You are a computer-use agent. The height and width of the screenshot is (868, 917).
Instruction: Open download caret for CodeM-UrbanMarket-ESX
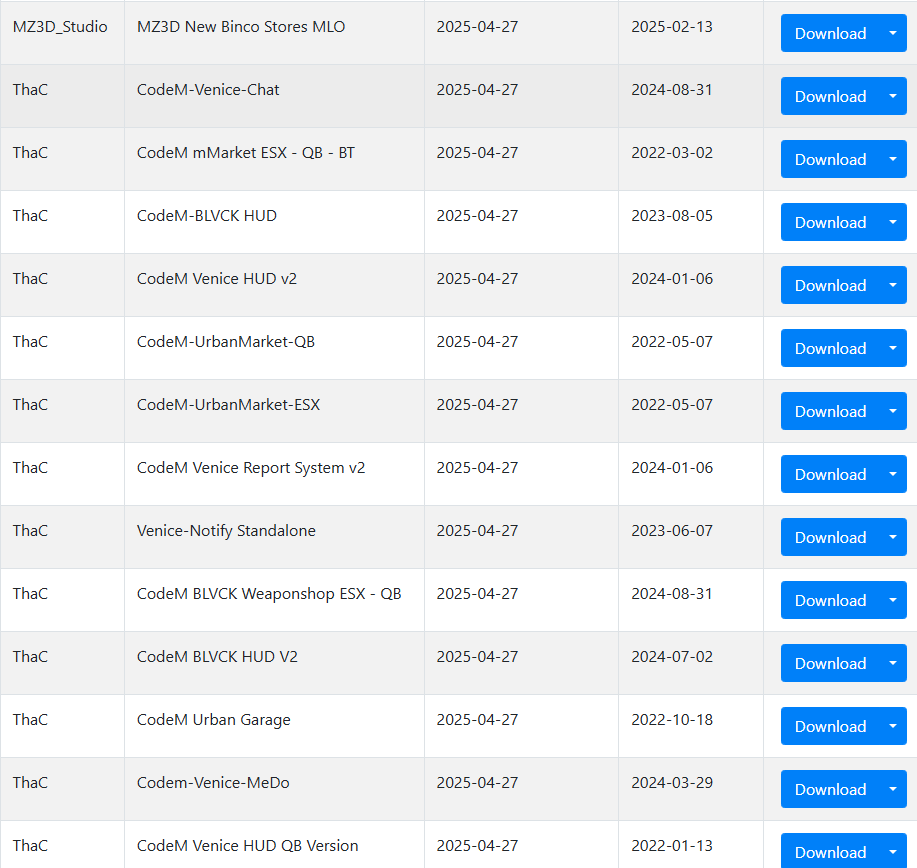tap(893, 411)
